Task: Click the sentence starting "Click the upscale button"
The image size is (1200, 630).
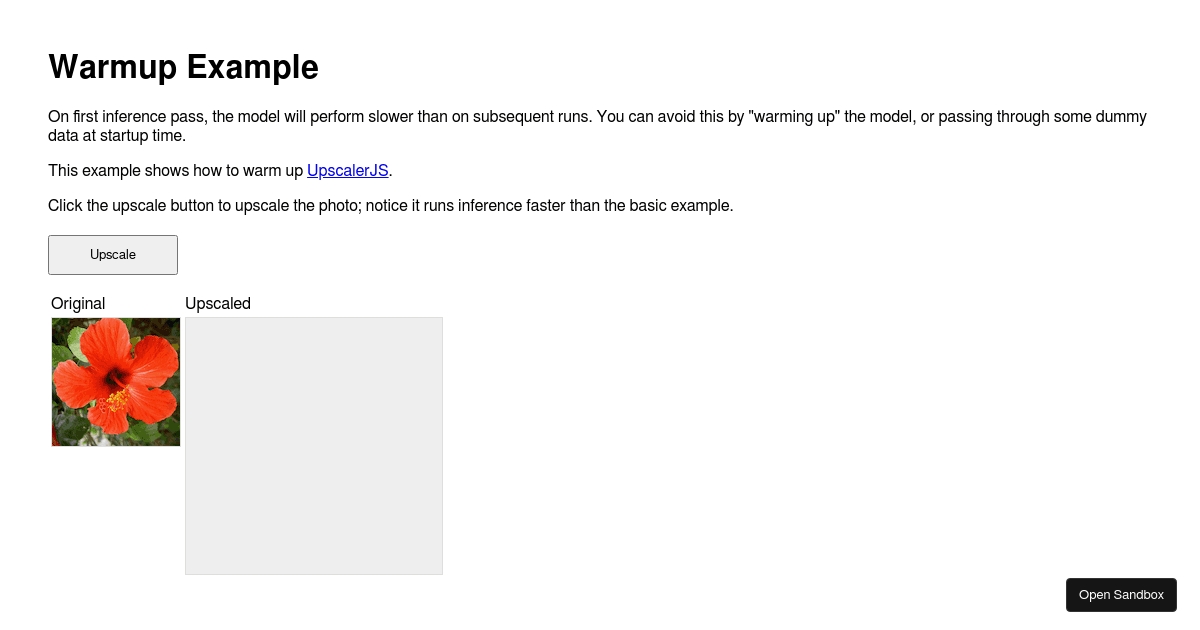Action: (x=390, y=206)
